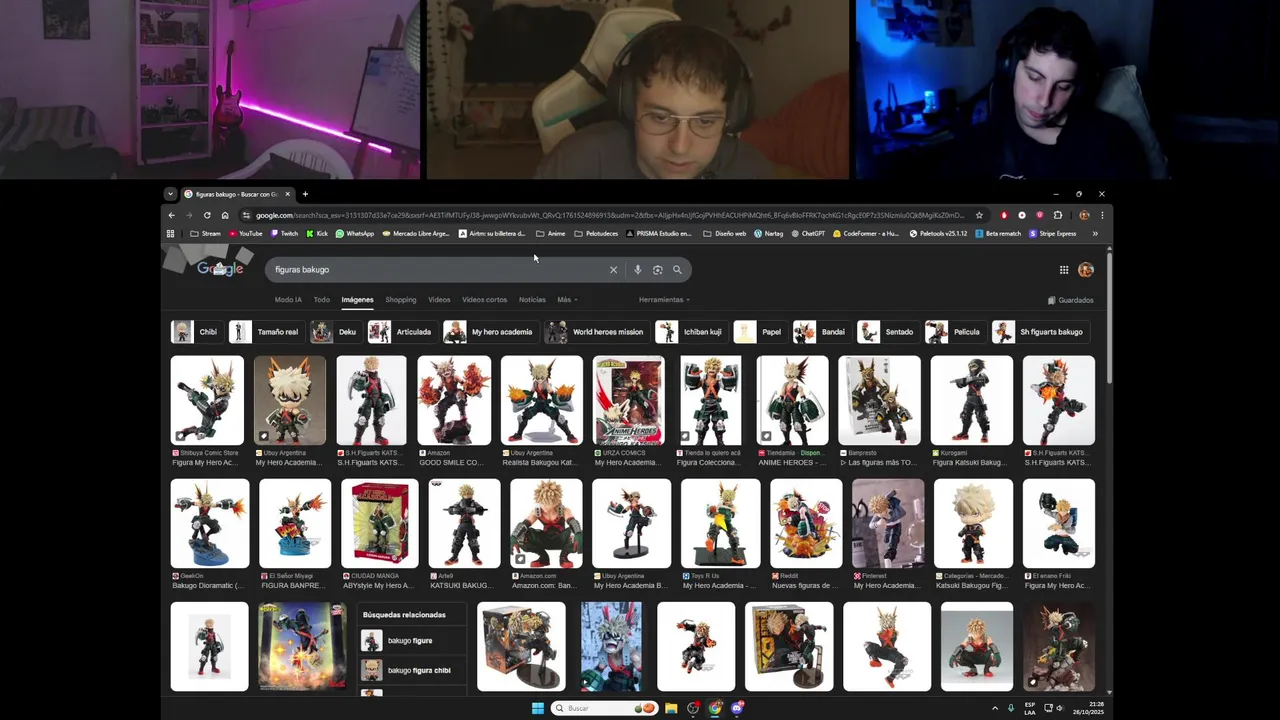Click the Google logo

(220, 269)
